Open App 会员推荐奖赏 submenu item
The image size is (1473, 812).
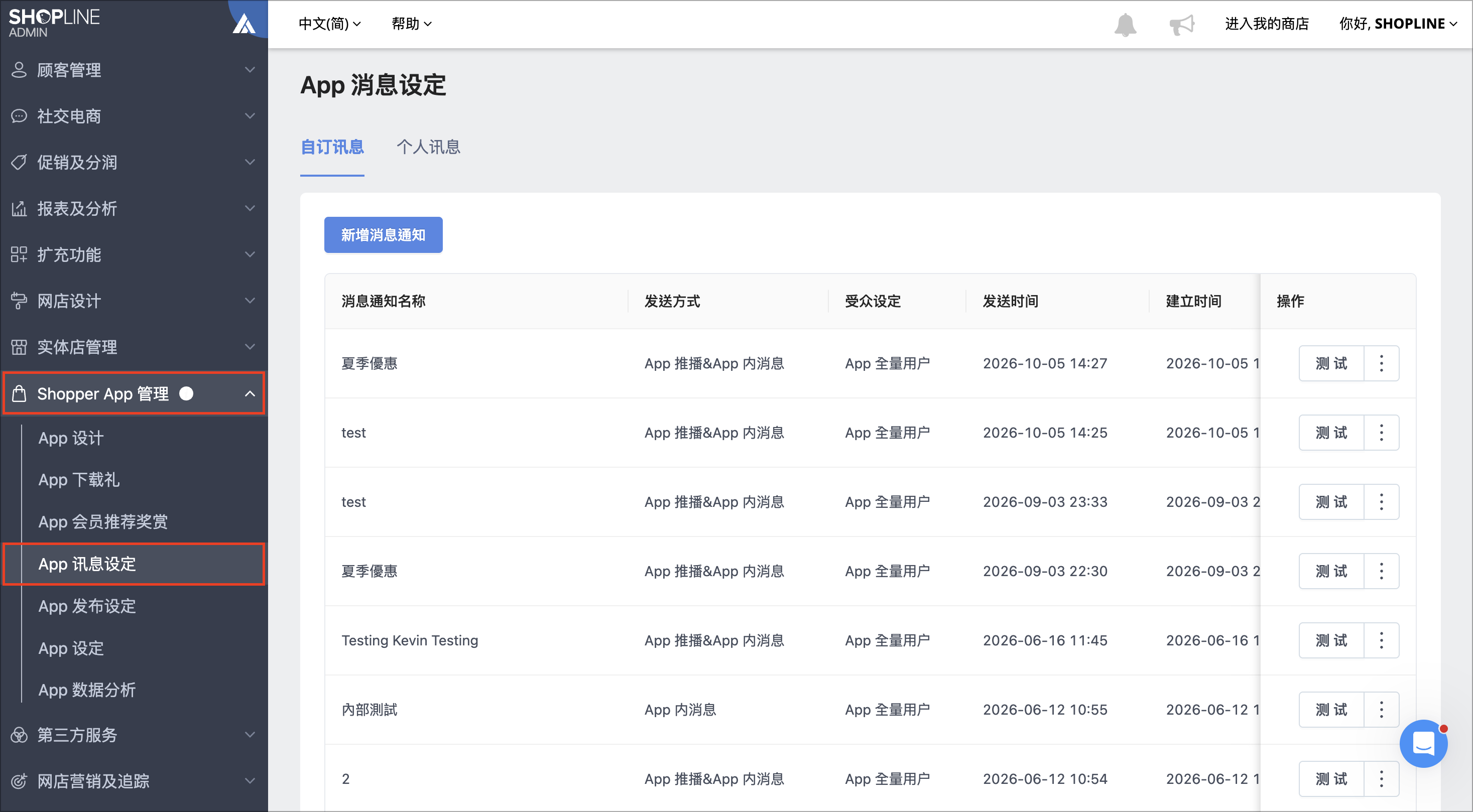[103, 521]
